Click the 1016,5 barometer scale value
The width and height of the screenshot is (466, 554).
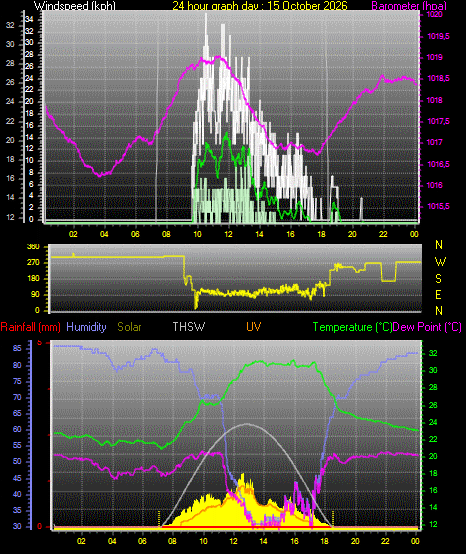[x=438, y=164]
